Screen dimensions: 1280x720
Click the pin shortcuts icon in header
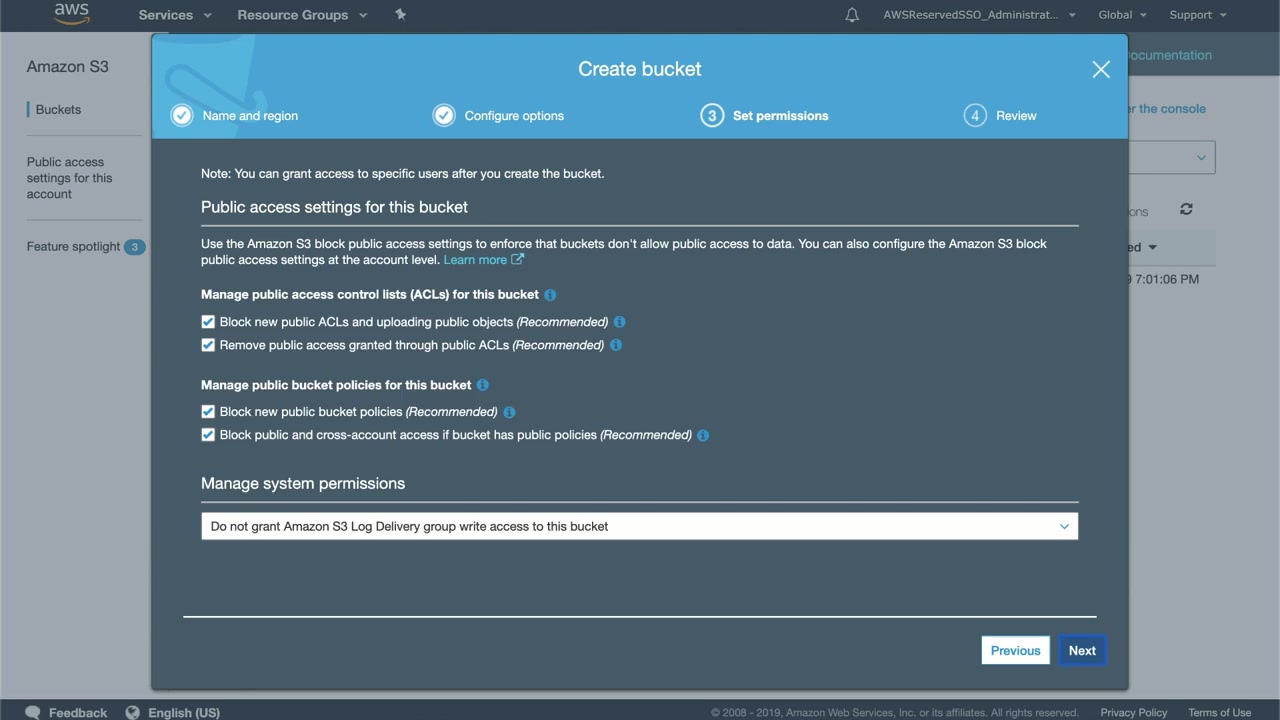click(401, 15)
